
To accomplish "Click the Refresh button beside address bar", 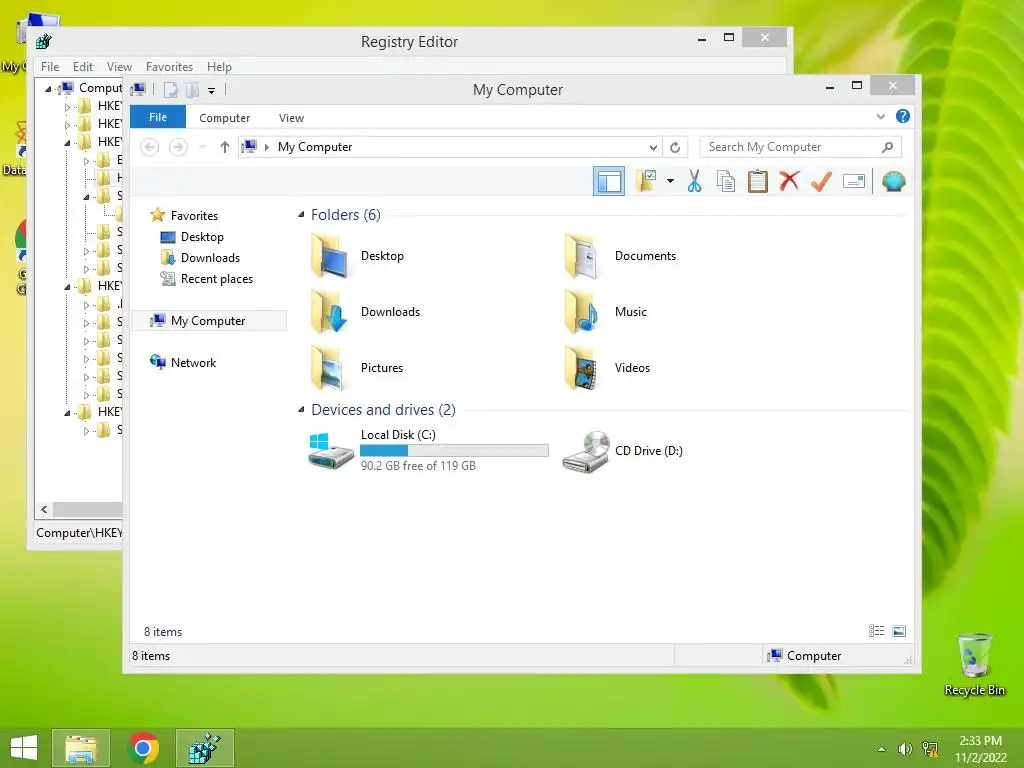I will tap(675, 147).
